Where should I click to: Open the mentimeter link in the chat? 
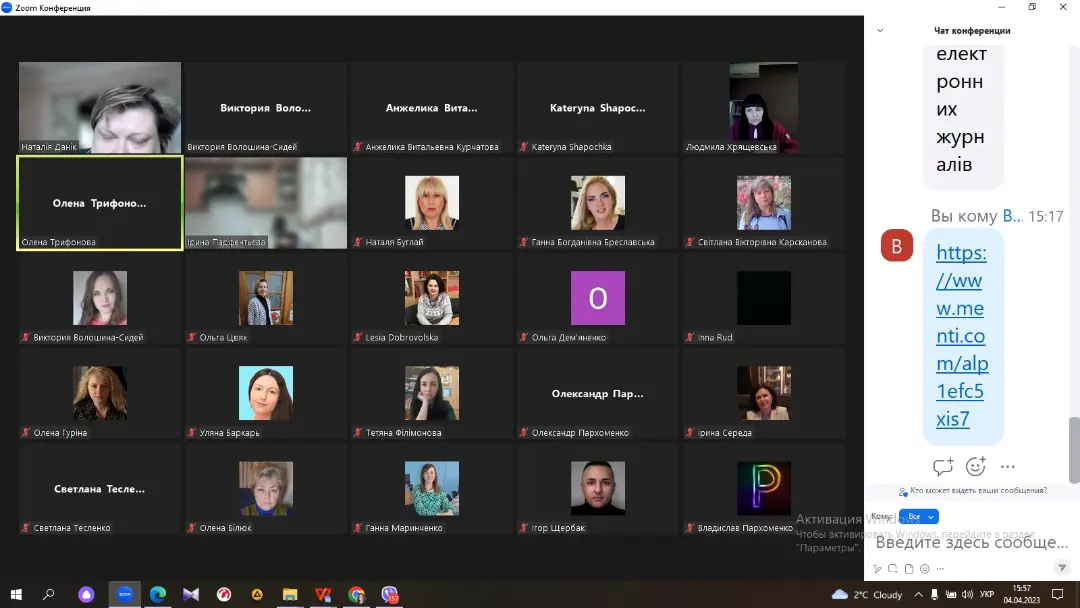click(x=961, y=336)
